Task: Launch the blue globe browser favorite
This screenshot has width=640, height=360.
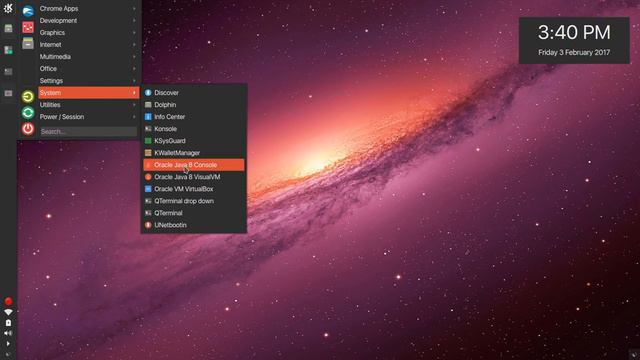Action: (28, 11)
